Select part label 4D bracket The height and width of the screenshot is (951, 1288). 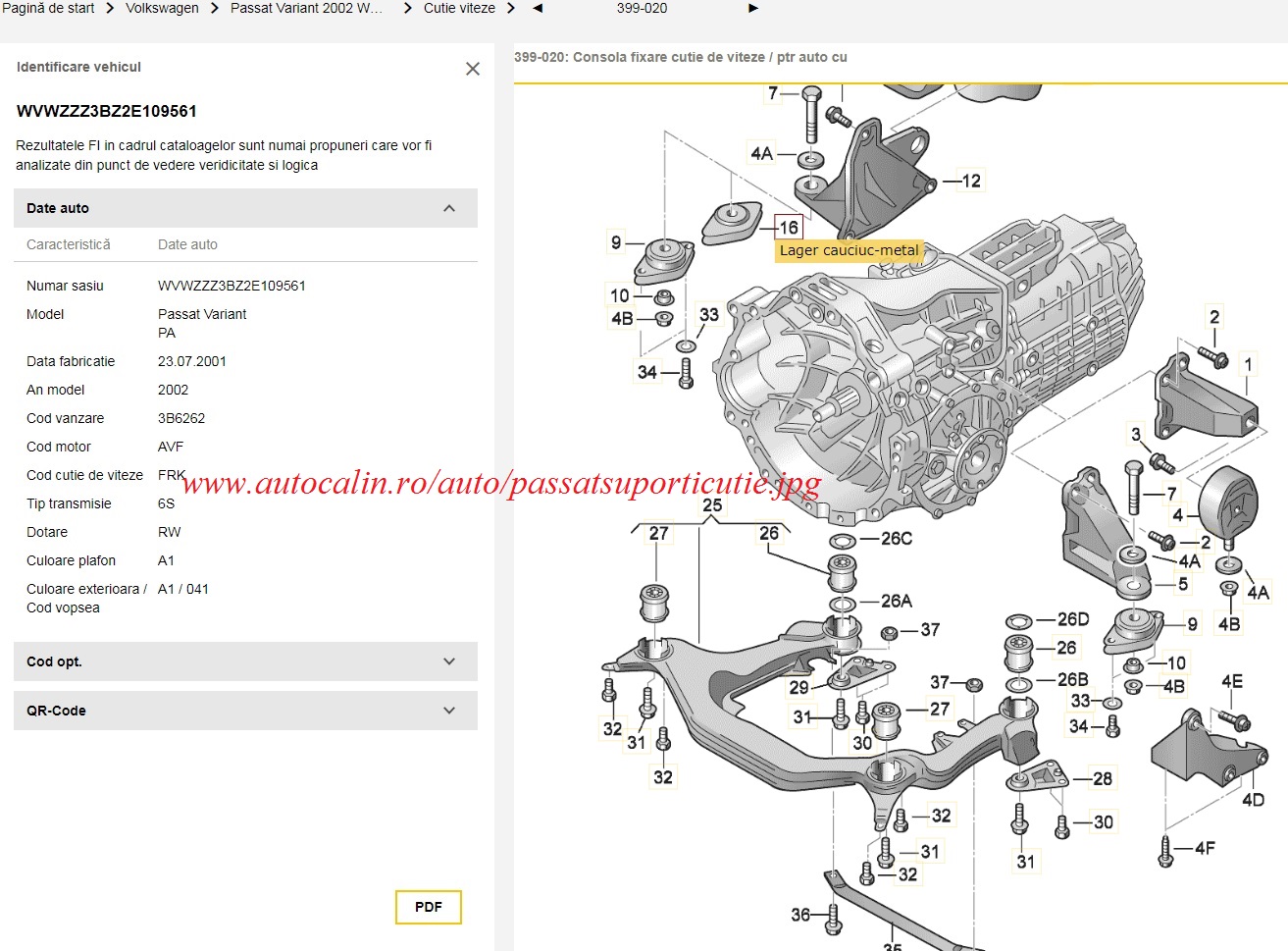click(1253, 800)
